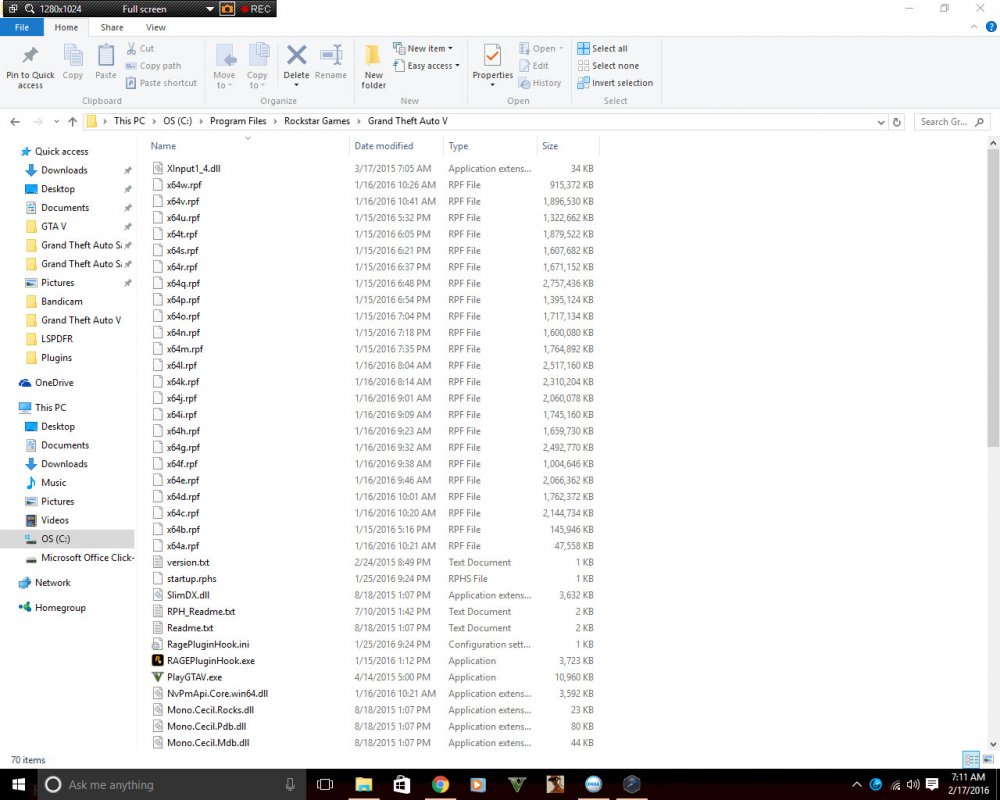Switch to details view layout button
Viewport: 1000px width, 800px height.
(971, 760)
